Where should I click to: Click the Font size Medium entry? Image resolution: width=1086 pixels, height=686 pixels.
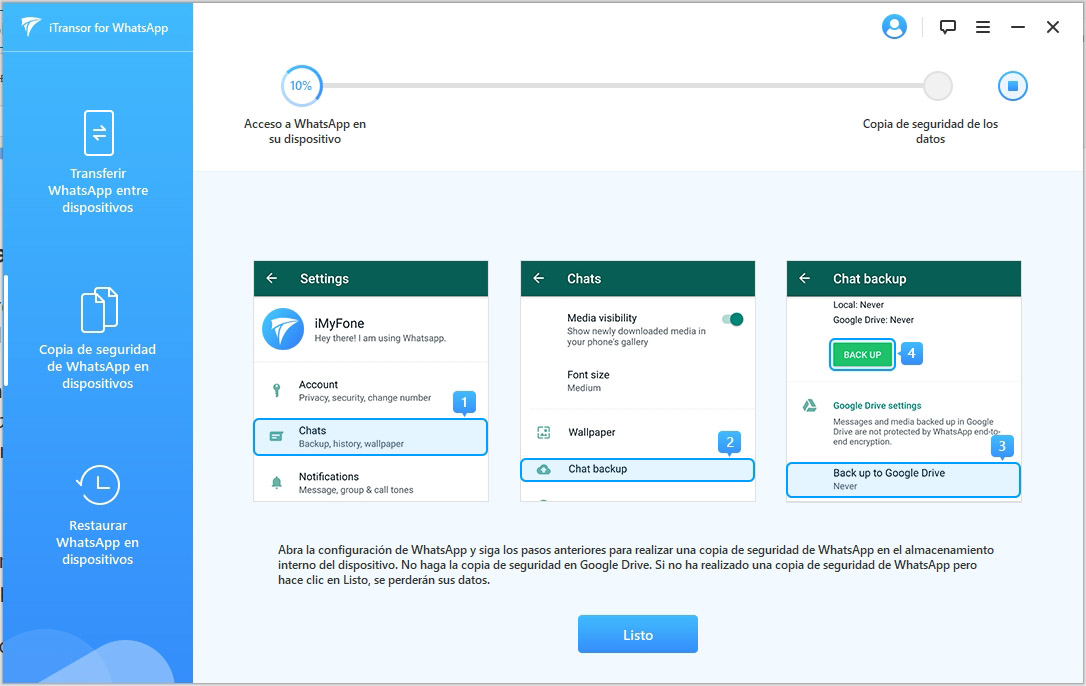click(588, 380)
